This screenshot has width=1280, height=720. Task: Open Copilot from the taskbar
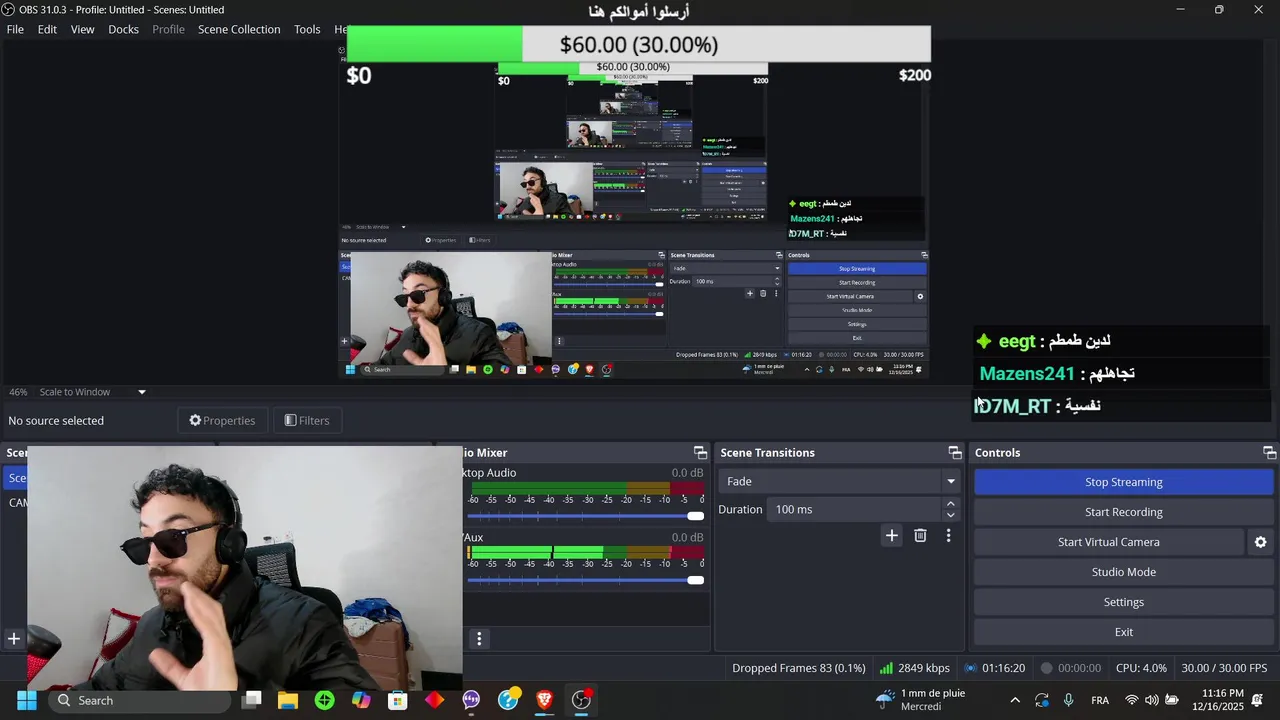click(361, 700)
